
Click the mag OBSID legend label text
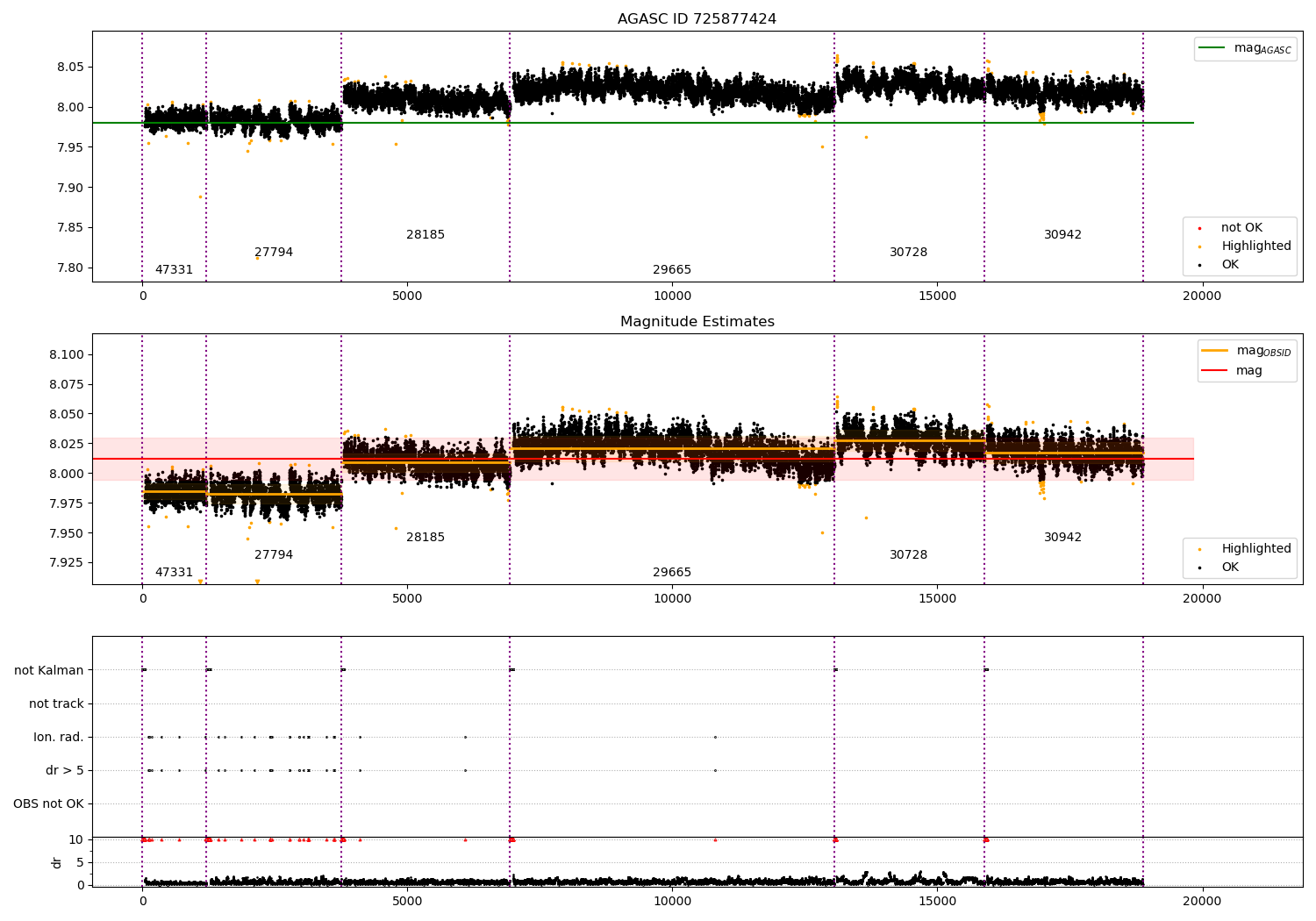point(1263,352)
